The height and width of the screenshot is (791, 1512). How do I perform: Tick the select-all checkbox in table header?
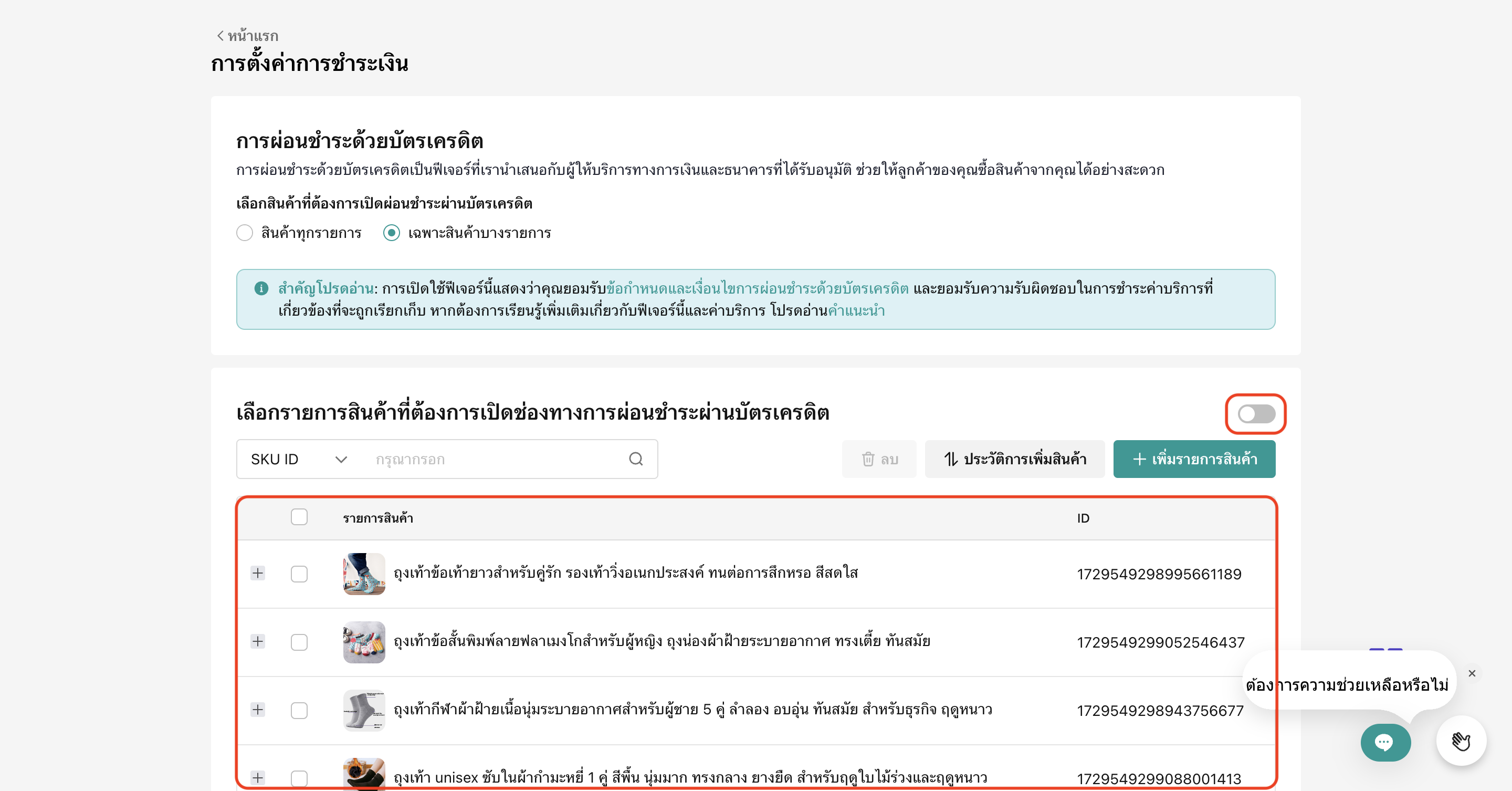299,517
